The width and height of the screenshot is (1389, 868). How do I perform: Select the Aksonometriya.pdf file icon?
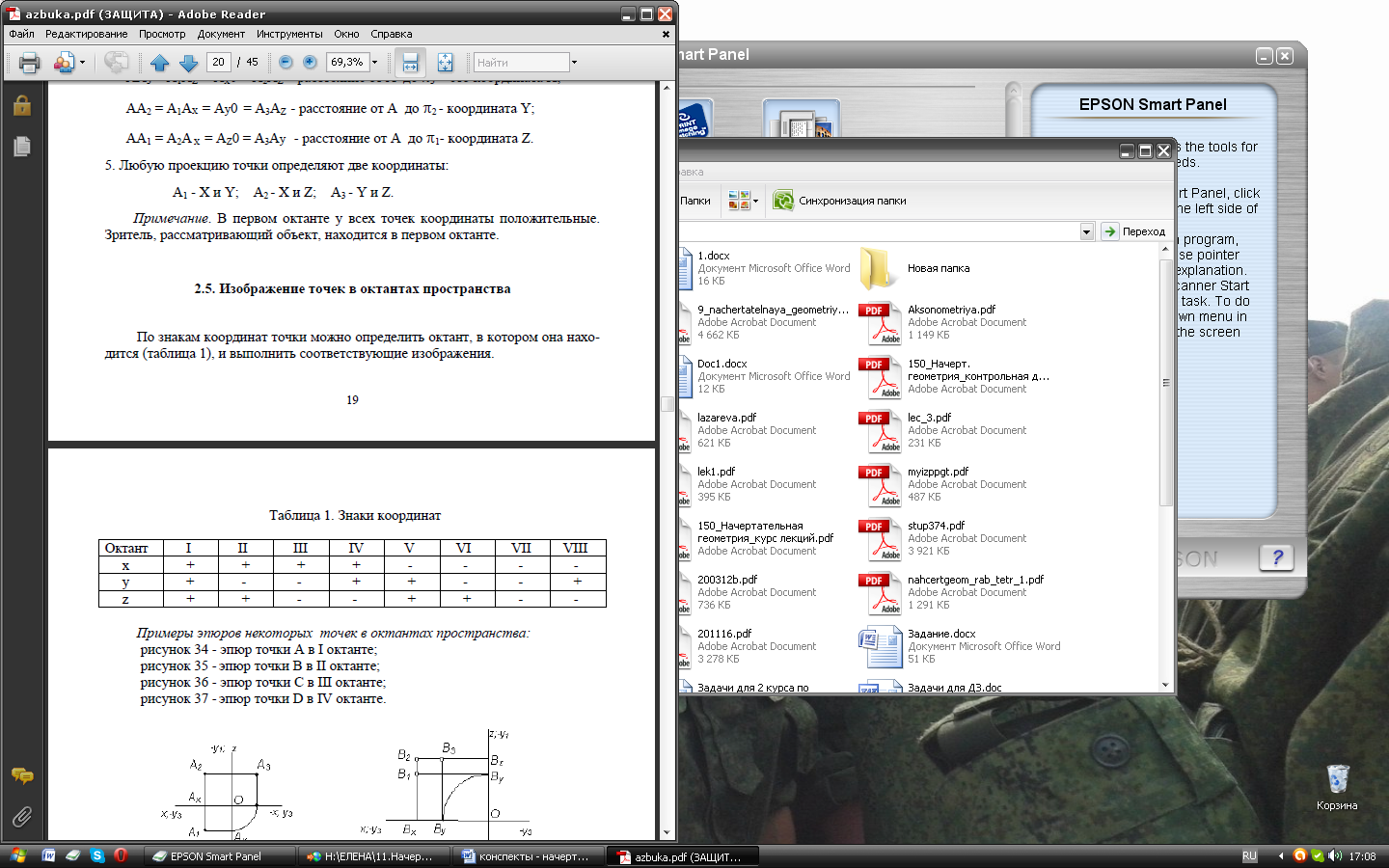click(x=879, y=323)
